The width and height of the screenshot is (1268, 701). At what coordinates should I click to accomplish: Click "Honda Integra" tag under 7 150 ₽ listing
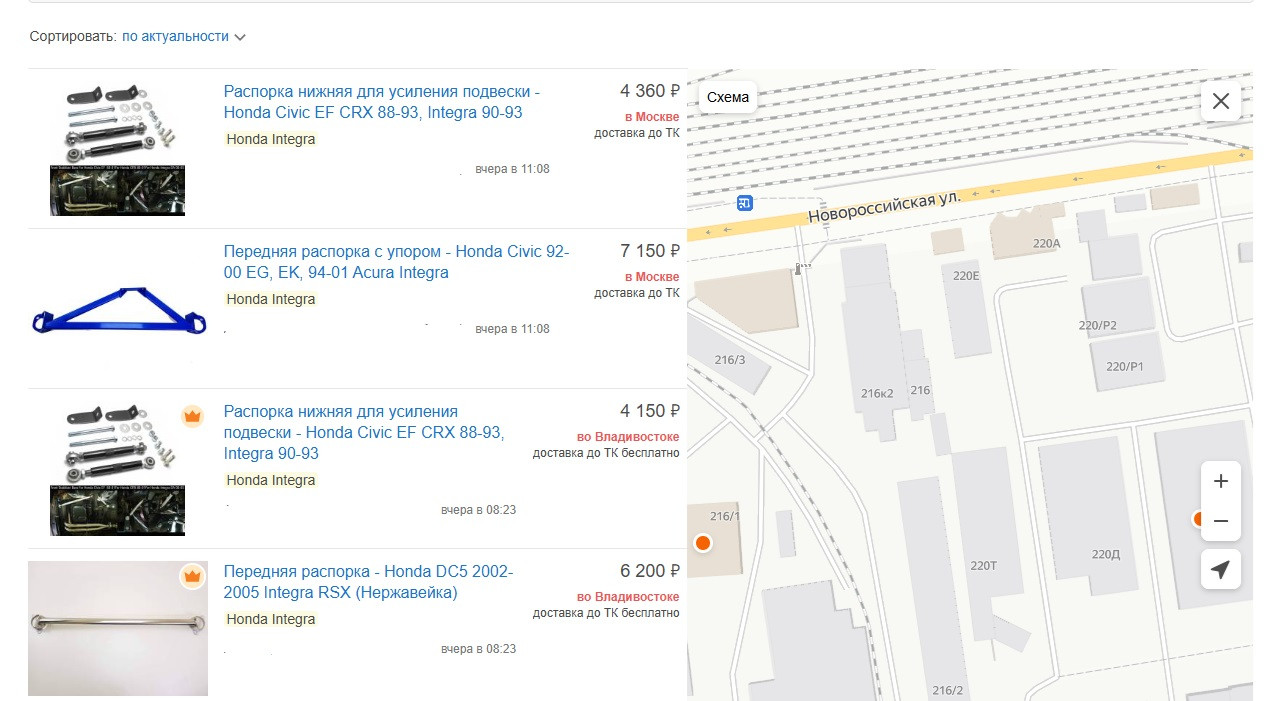(x=271, y=299)
